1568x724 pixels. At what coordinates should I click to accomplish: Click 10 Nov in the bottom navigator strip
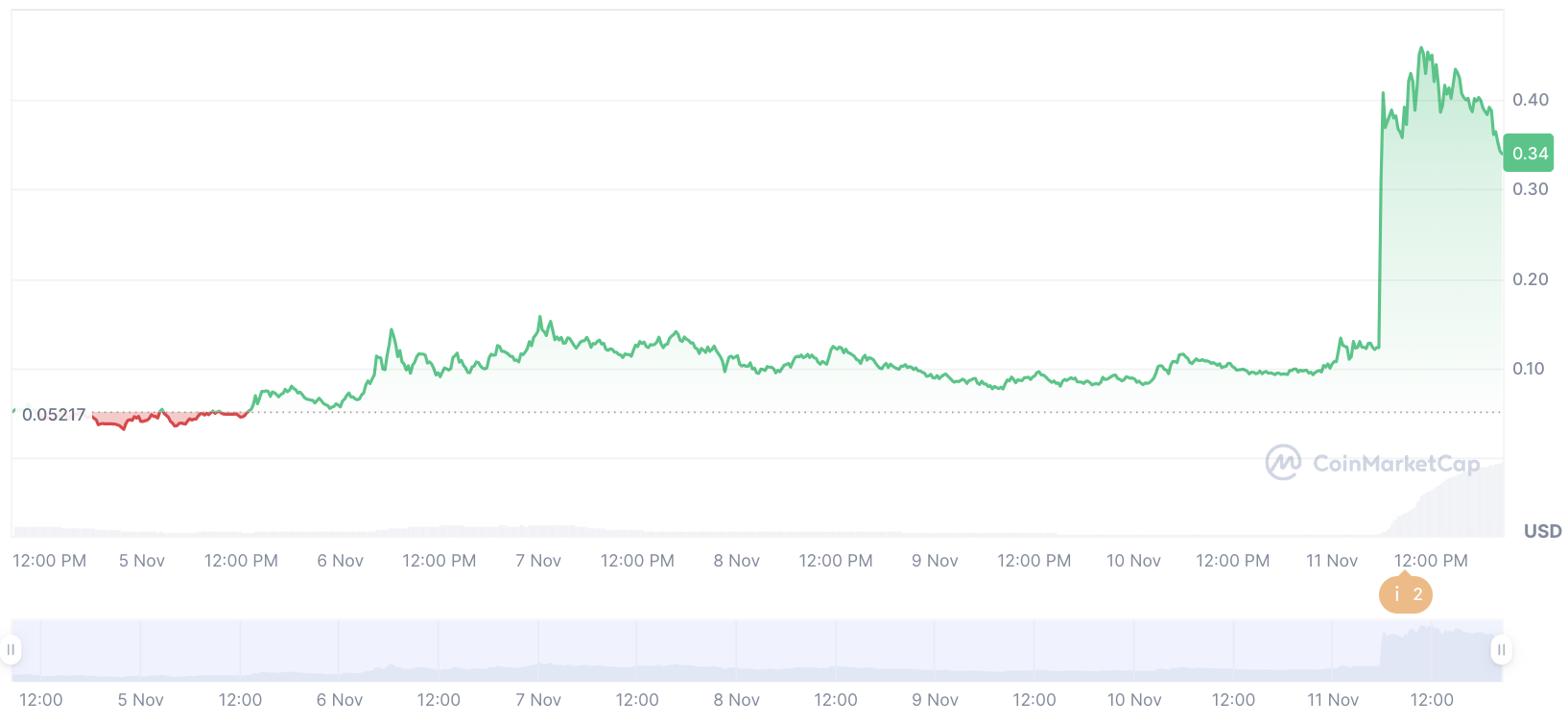[x=1133, y=700]
